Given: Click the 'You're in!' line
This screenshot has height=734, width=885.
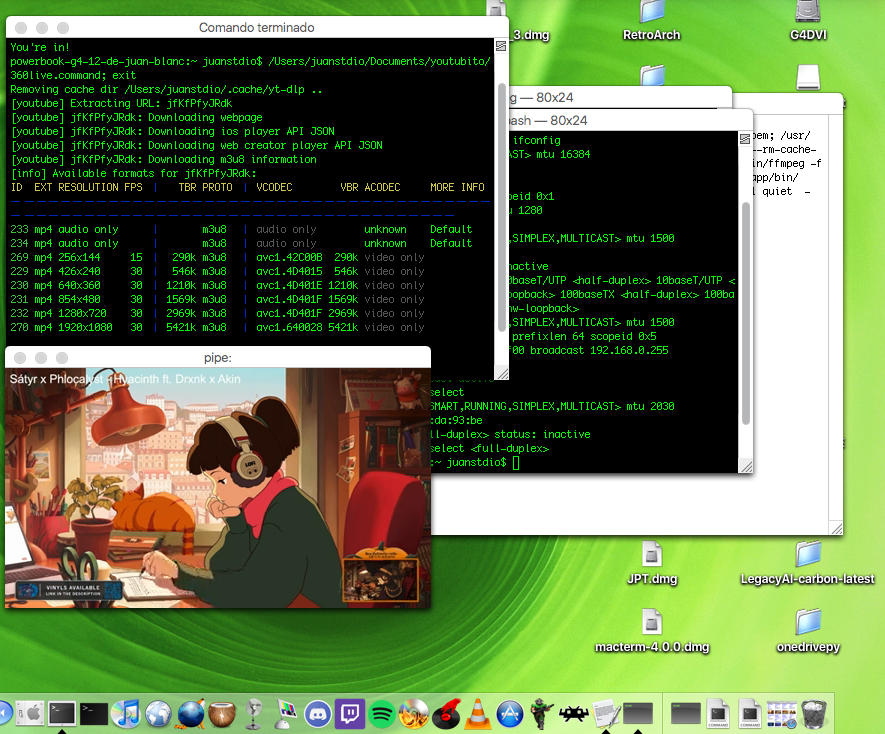Looking at the screenshot, I should [x=40, y=47].
